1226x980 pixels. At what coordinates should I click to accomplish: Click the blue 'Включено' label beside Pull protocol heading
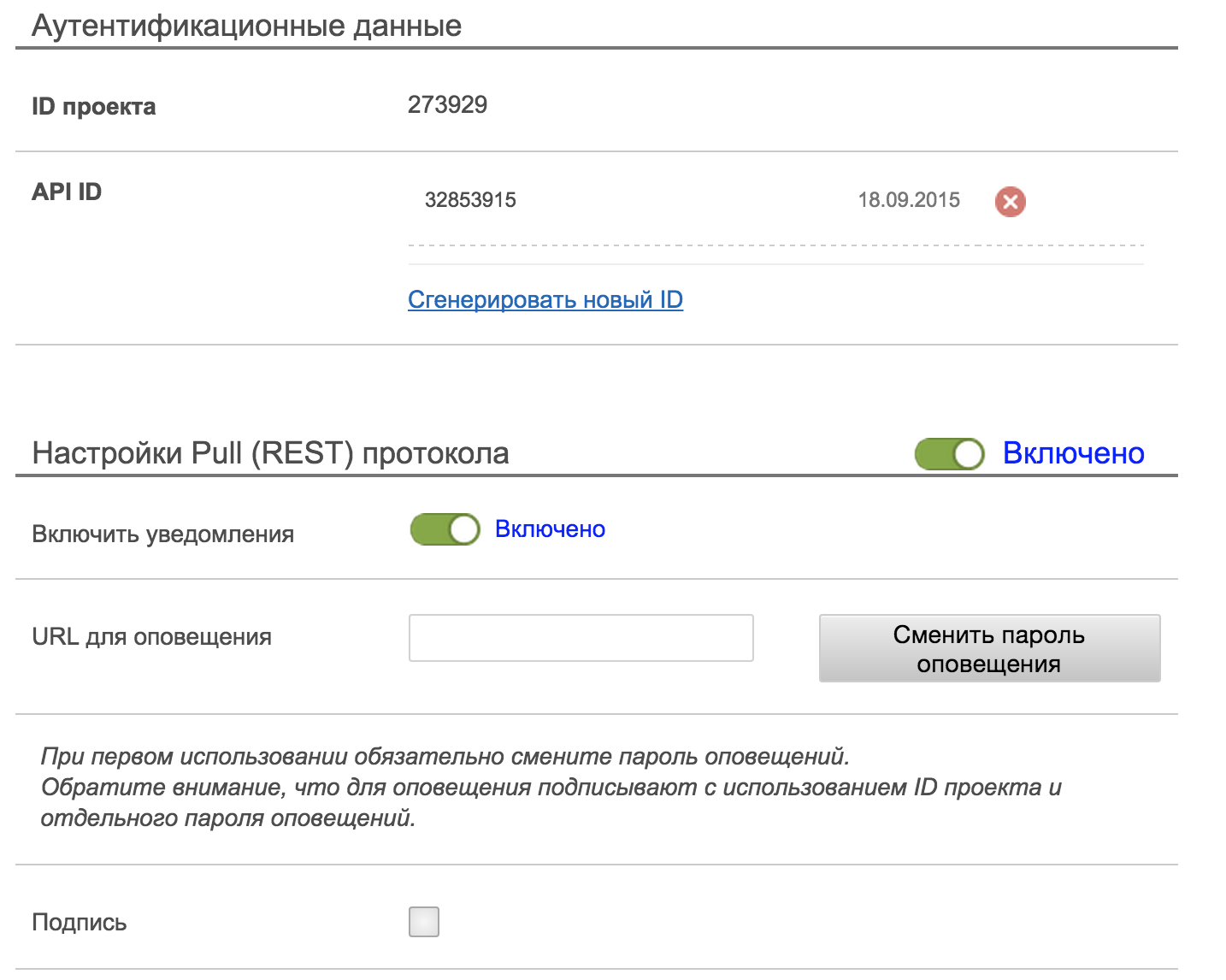pyautogui.click(x=1073, y=453)
